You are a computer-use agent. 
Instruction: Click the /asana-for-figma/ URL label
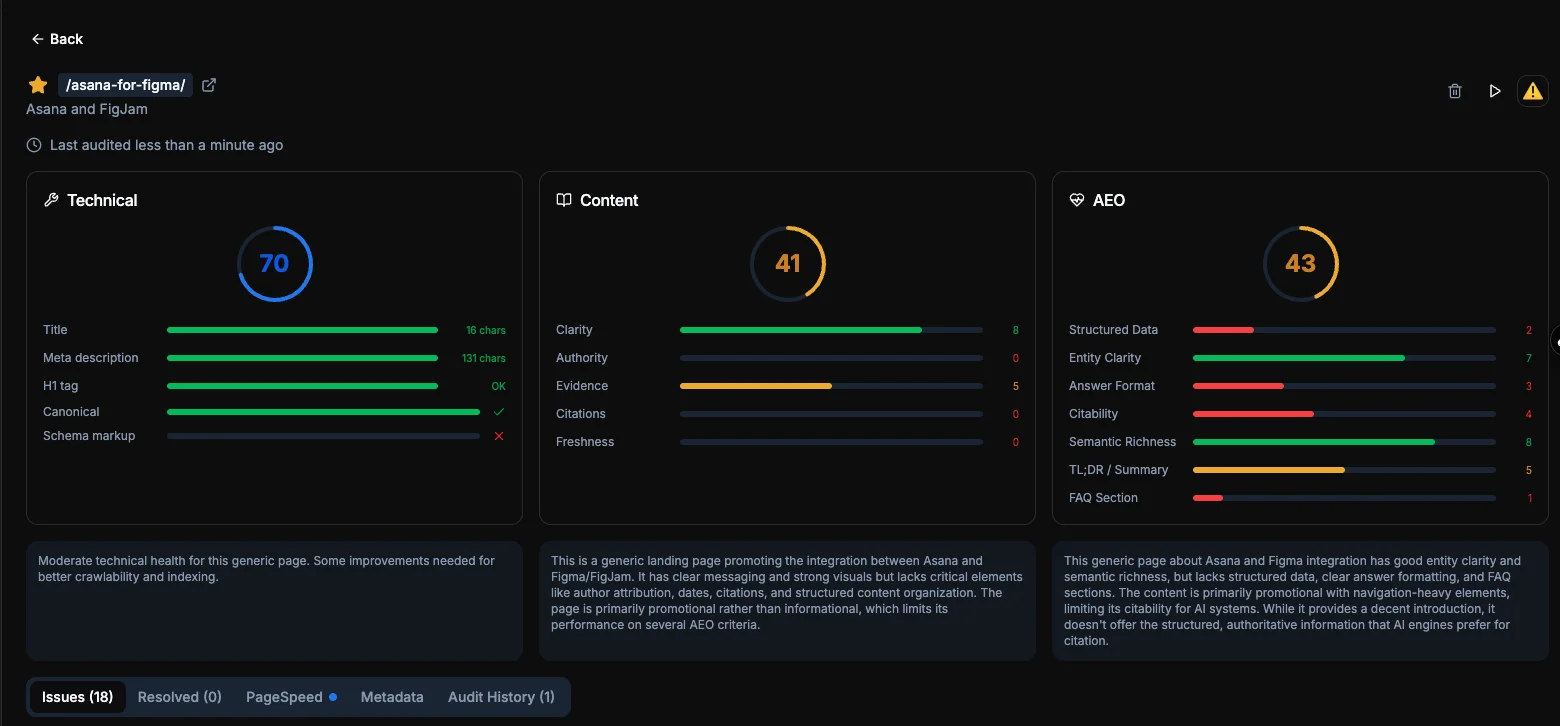(125, 85)
